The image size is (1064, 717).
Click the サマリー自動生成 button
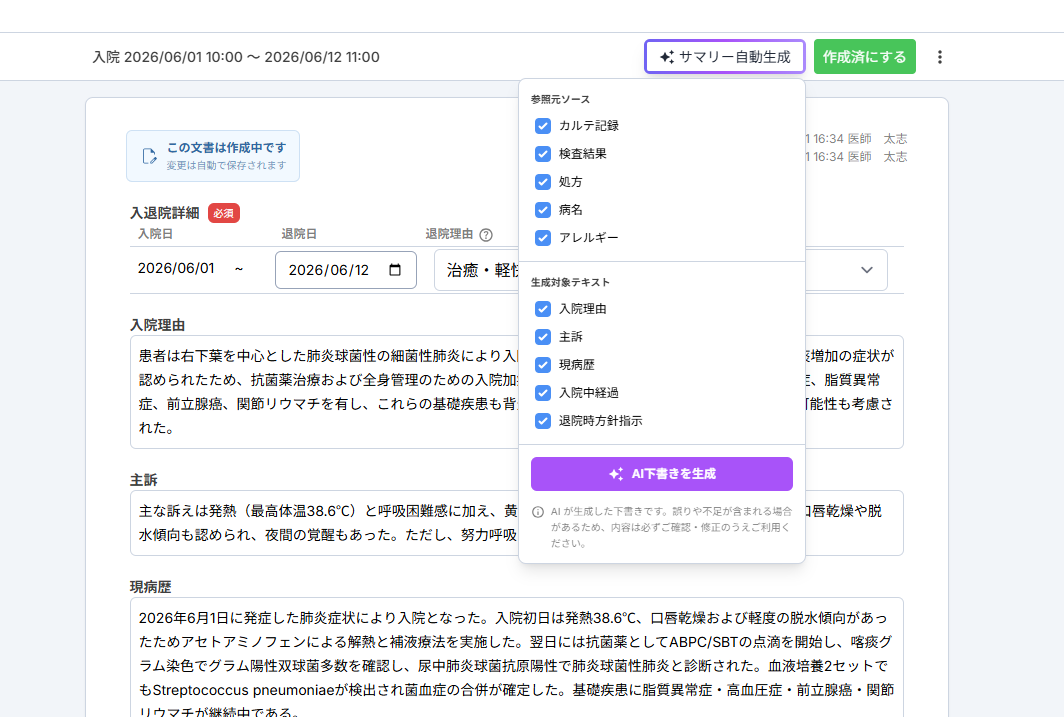point(725,57)
